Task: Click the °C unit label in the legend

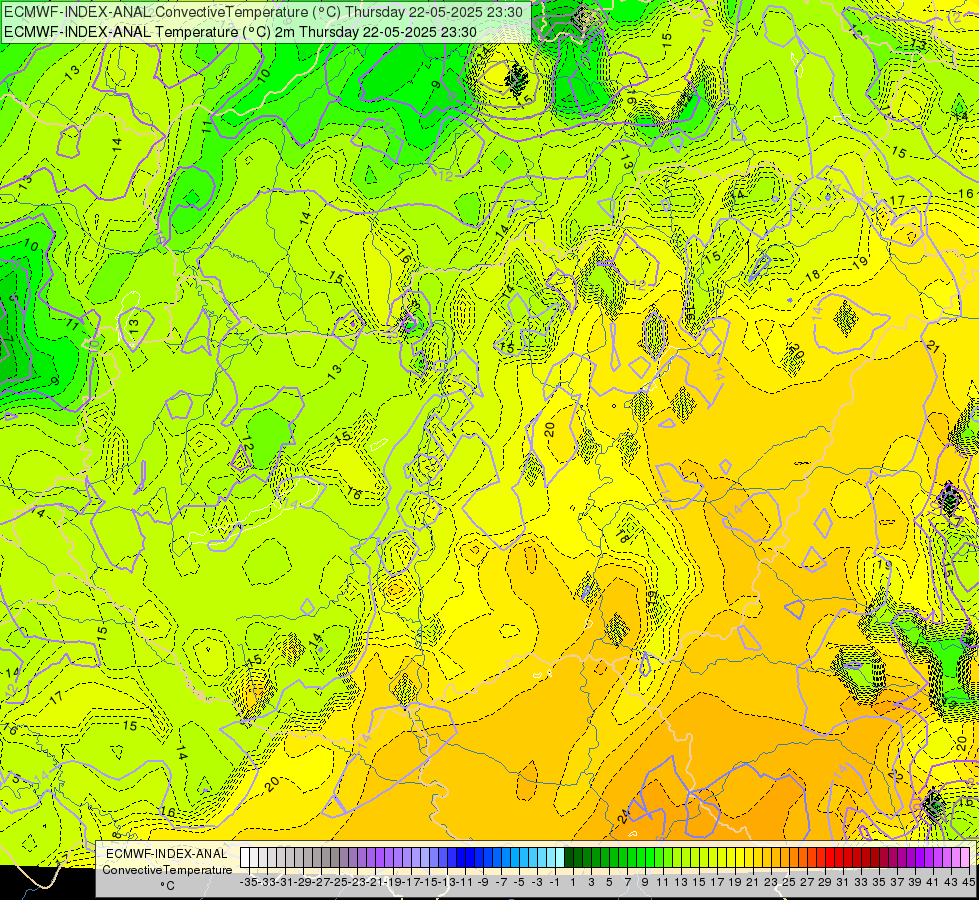Action: (x=167, y=886)
